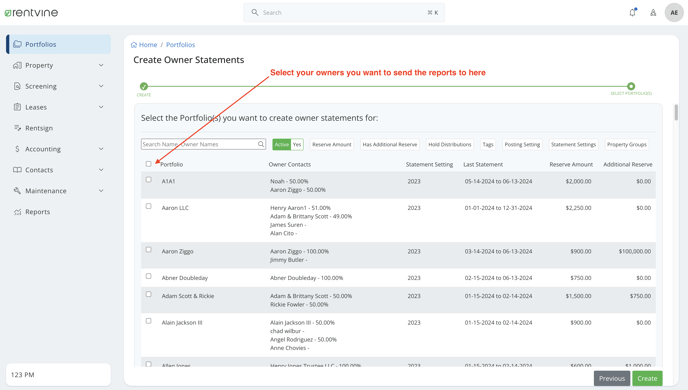
Task: Click the Accounting dollar icon in sidebar
Action: (x=17, y=149)
